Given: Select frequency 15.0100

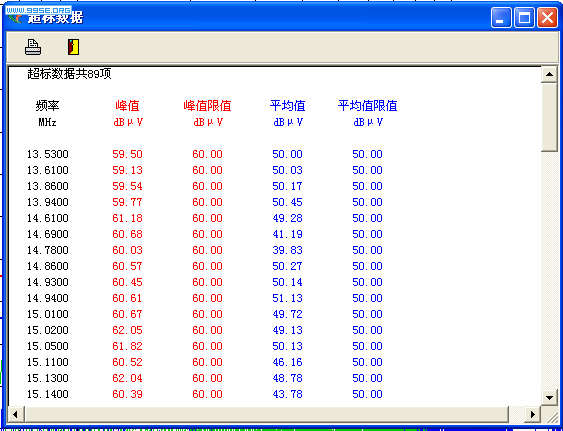Looking at the screenshot, I should [x=48, y=314].
